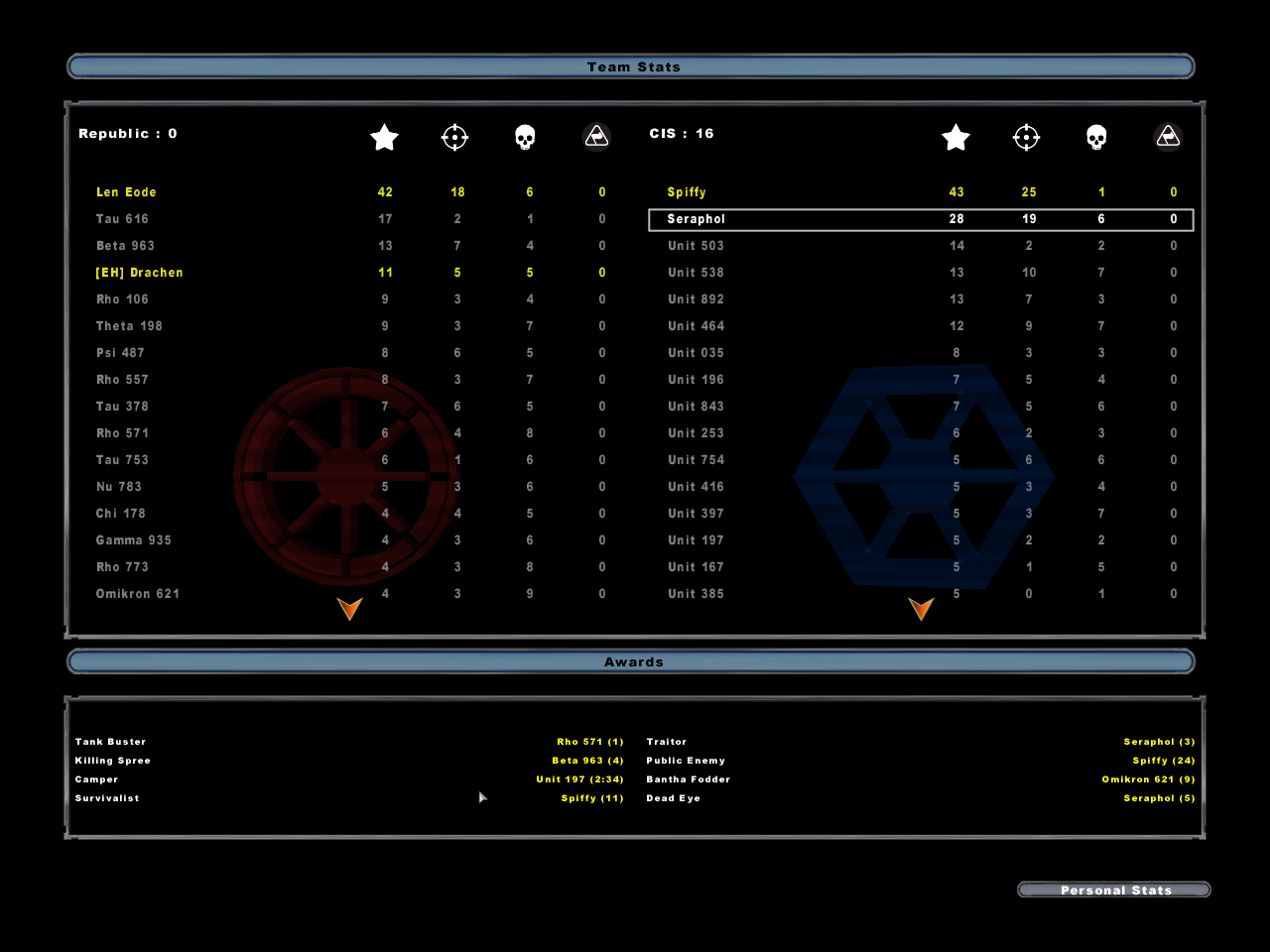Select player Nu 783

(119, 487)
